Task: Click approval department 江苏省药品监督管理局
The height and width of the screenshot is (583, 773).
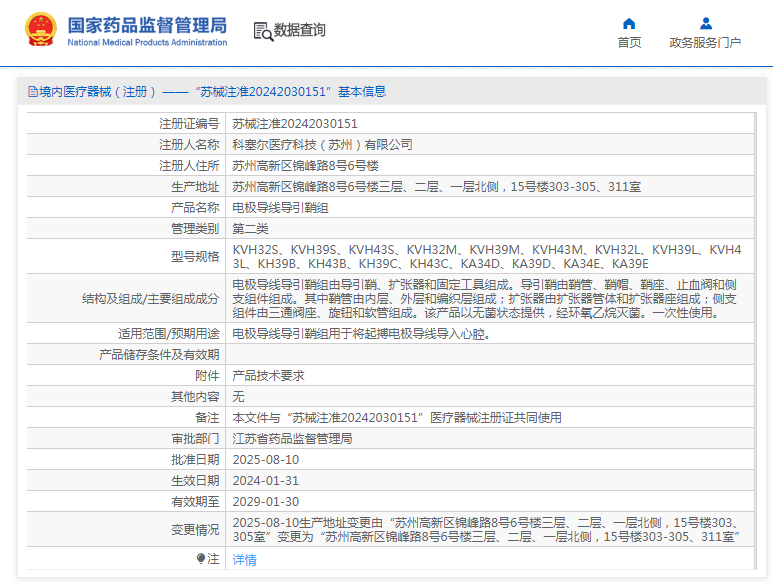Action: point(292,439)
